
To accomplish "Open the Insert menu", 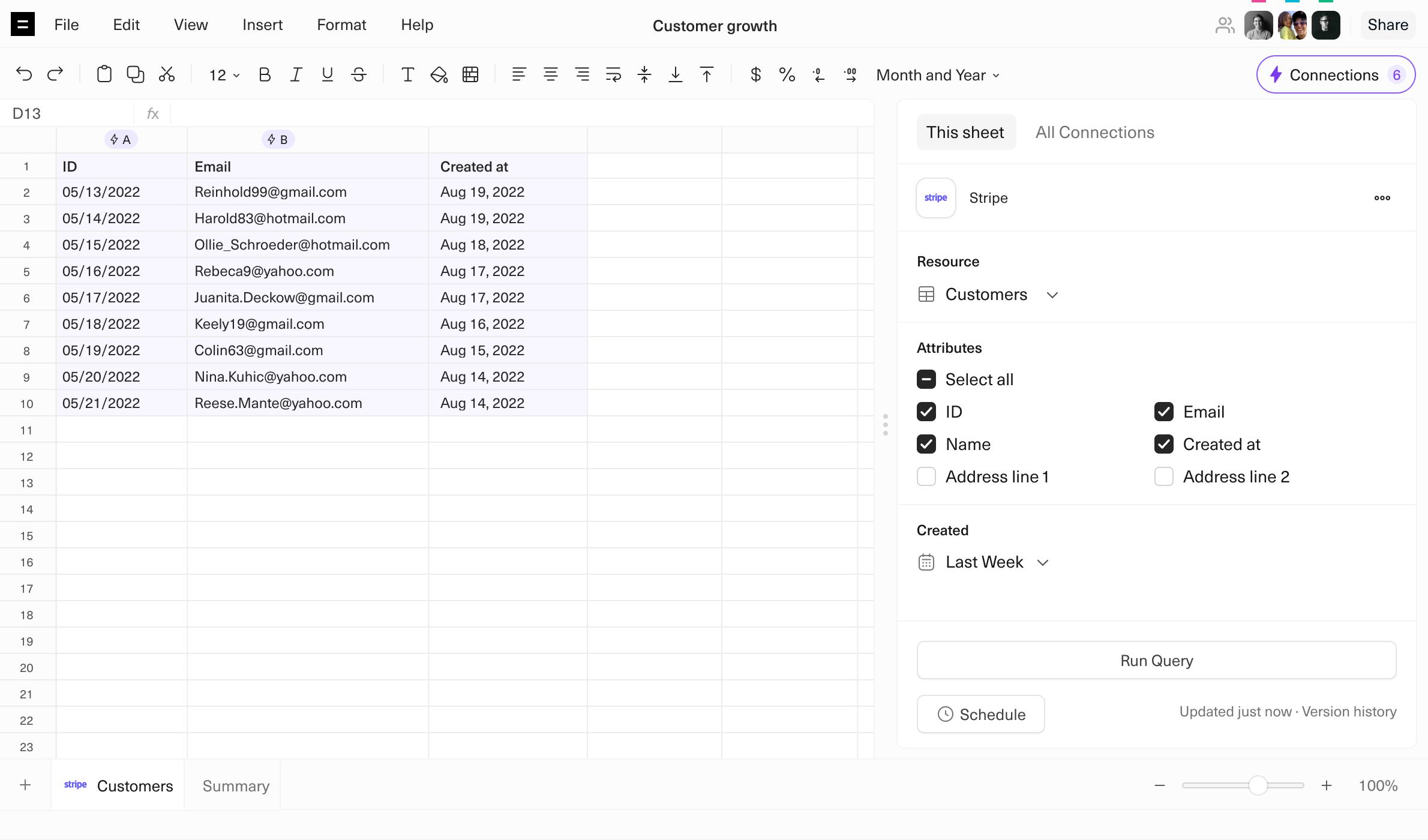I will (262, 25).
